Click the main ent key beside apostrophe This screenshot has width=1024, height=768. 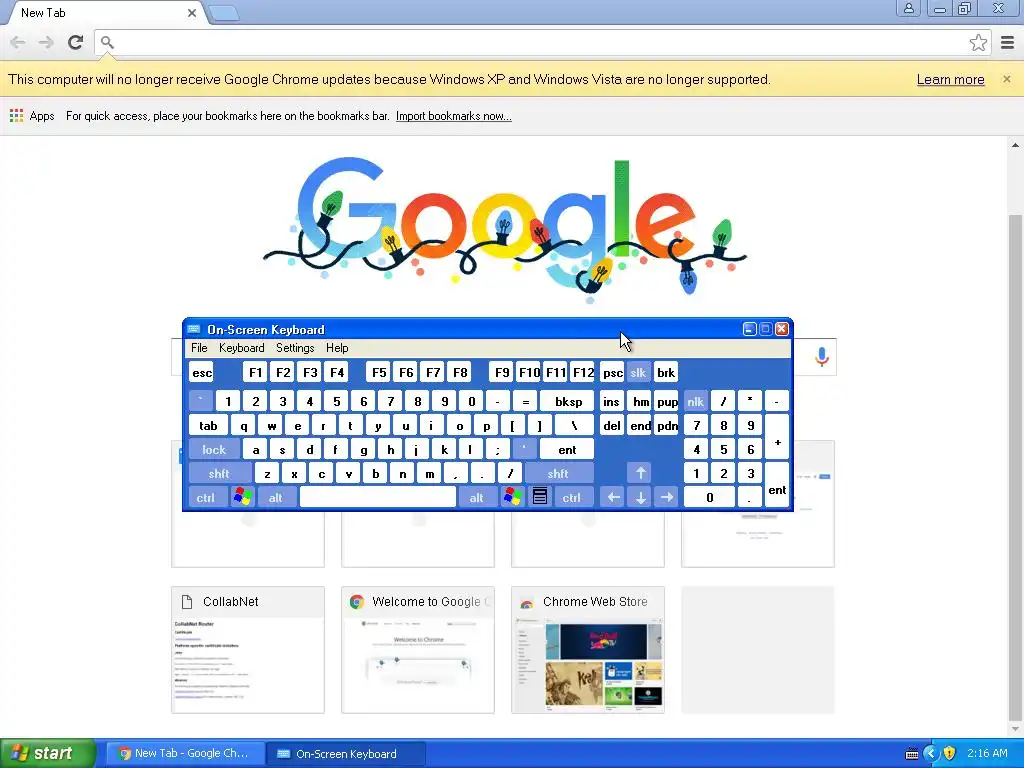567,449
